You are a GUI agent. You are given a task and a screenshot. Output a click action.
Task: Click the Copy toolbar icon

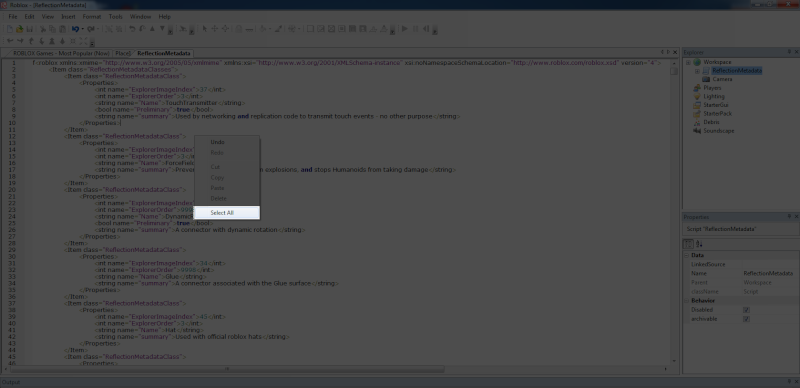point(52,29)
